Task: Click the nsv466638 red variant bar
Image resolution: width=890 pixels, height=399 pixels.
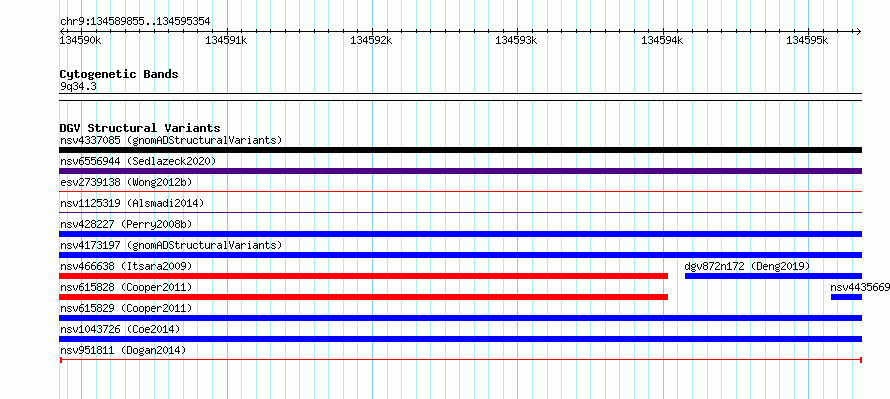Action: tap(364, 276)
